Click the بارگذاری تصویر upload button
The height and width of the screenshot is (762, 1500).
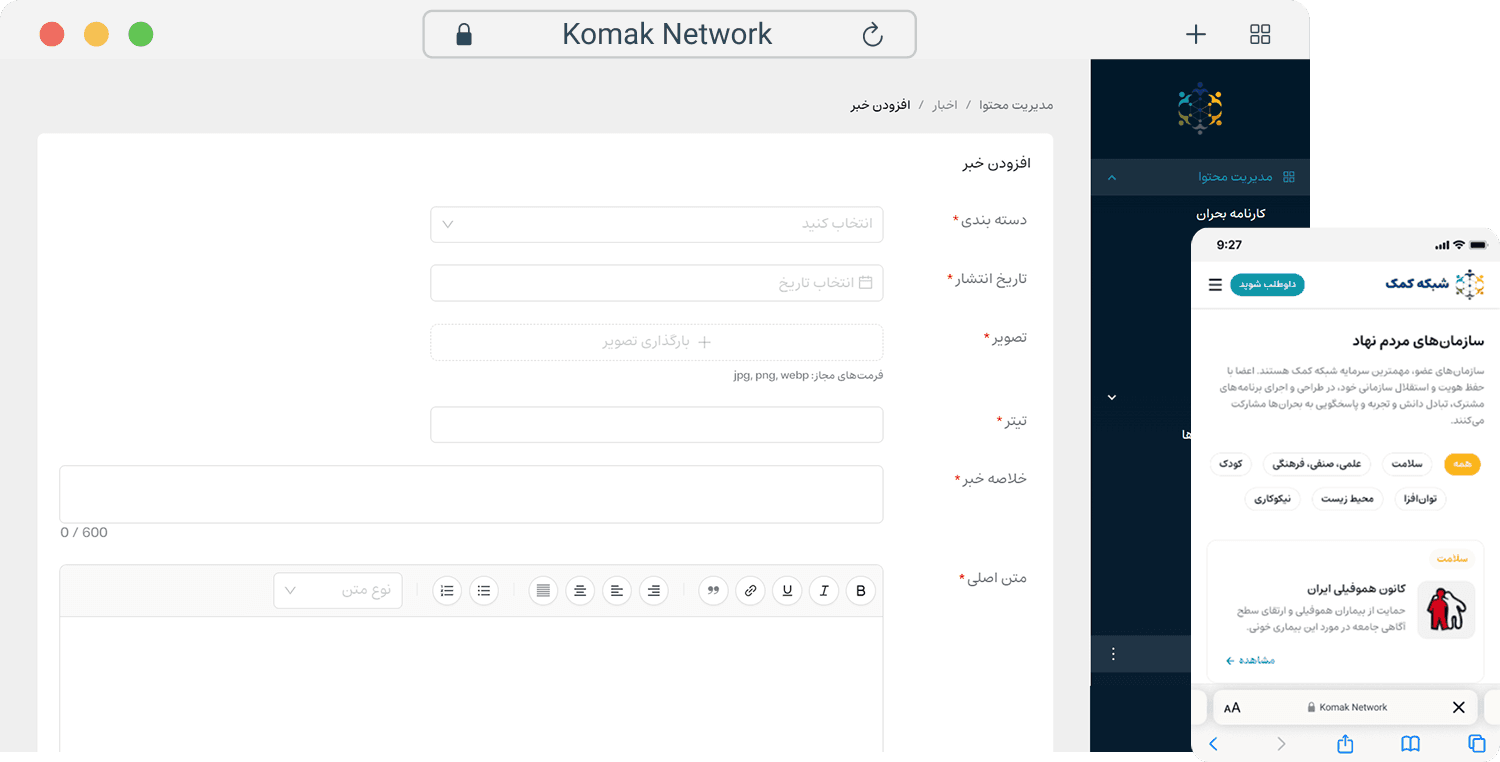(657, 342)
